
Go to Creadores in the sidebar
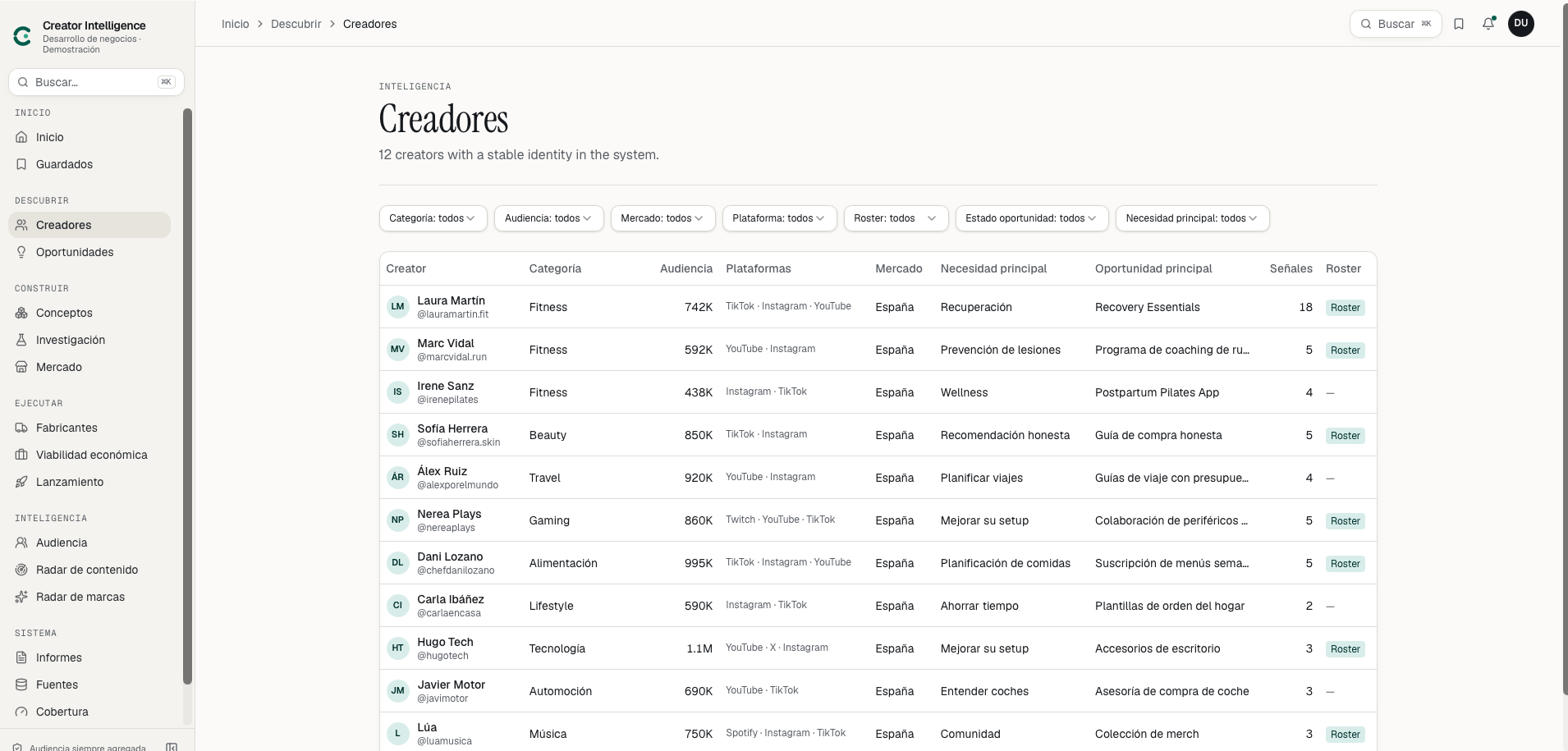(x=89, y=225)
